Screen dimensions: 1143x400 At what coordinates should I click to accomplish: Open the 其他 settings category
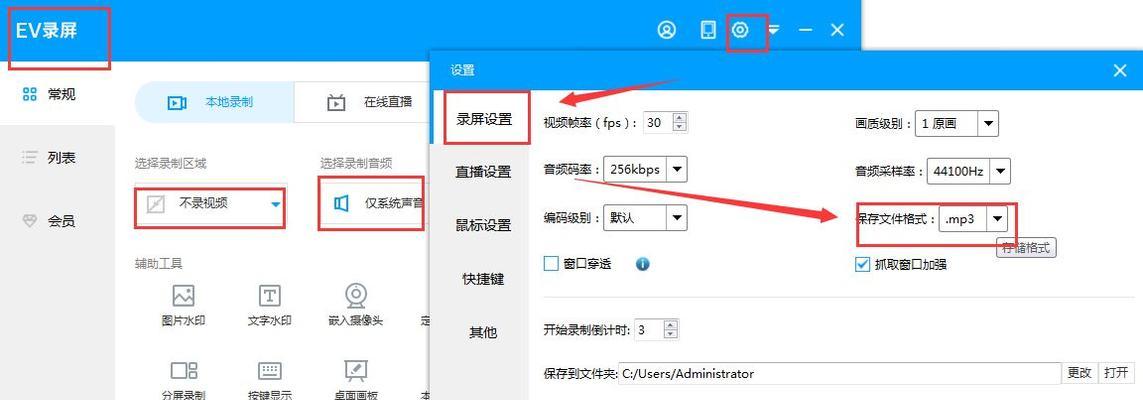click(x=484, y=332)
